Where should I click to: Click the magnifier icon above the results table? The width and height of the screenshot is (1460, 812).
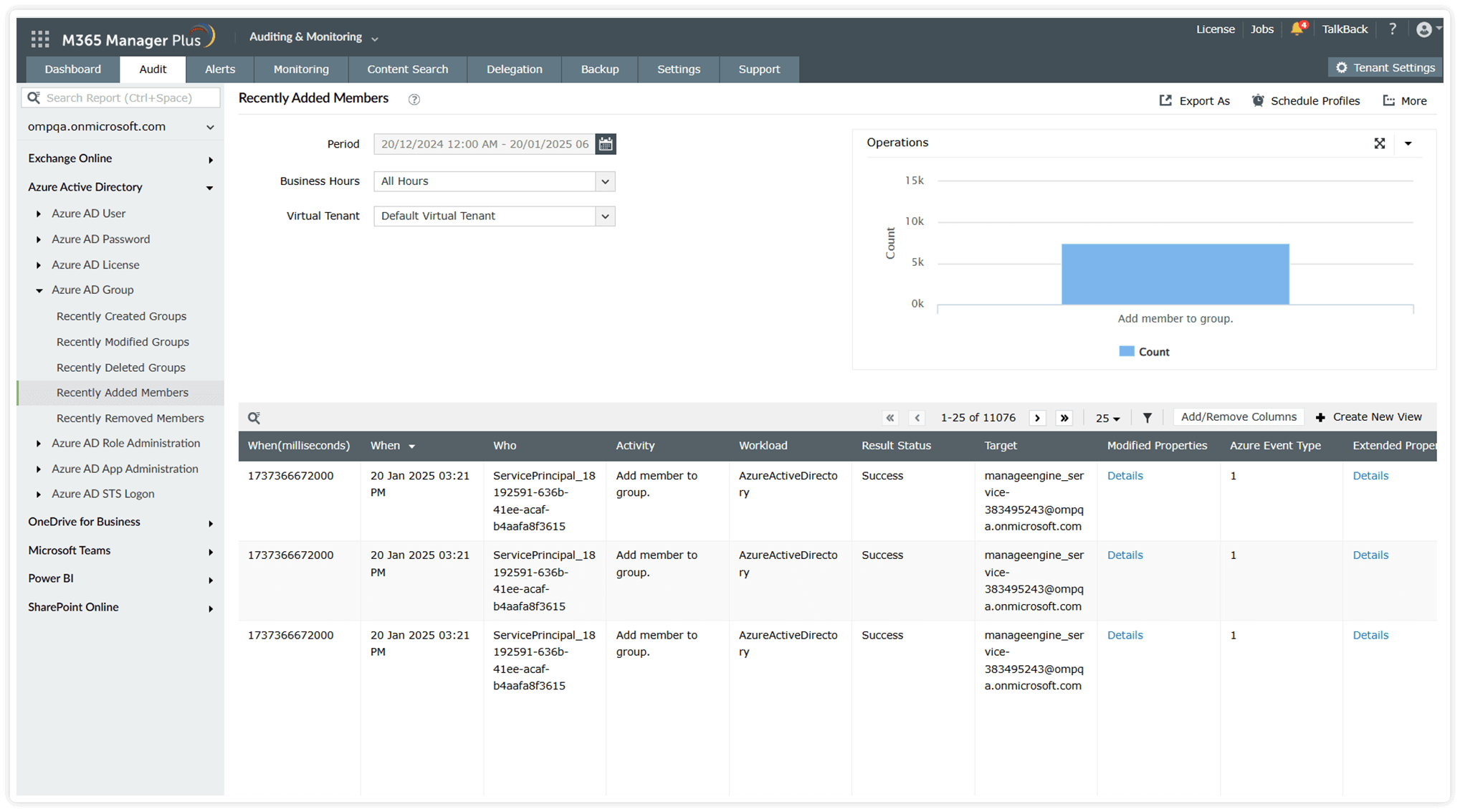(x=254, y=417)
